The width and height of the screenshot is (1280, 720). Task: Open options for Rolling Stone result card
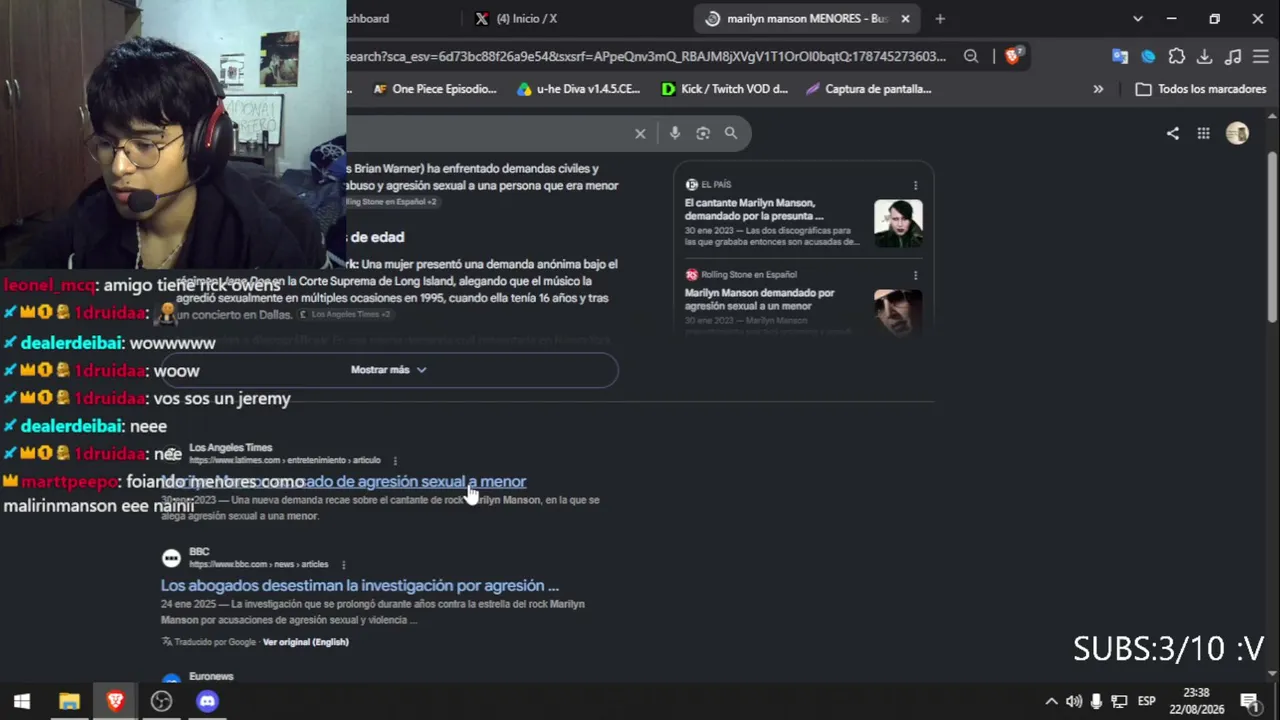click(915, 275)
